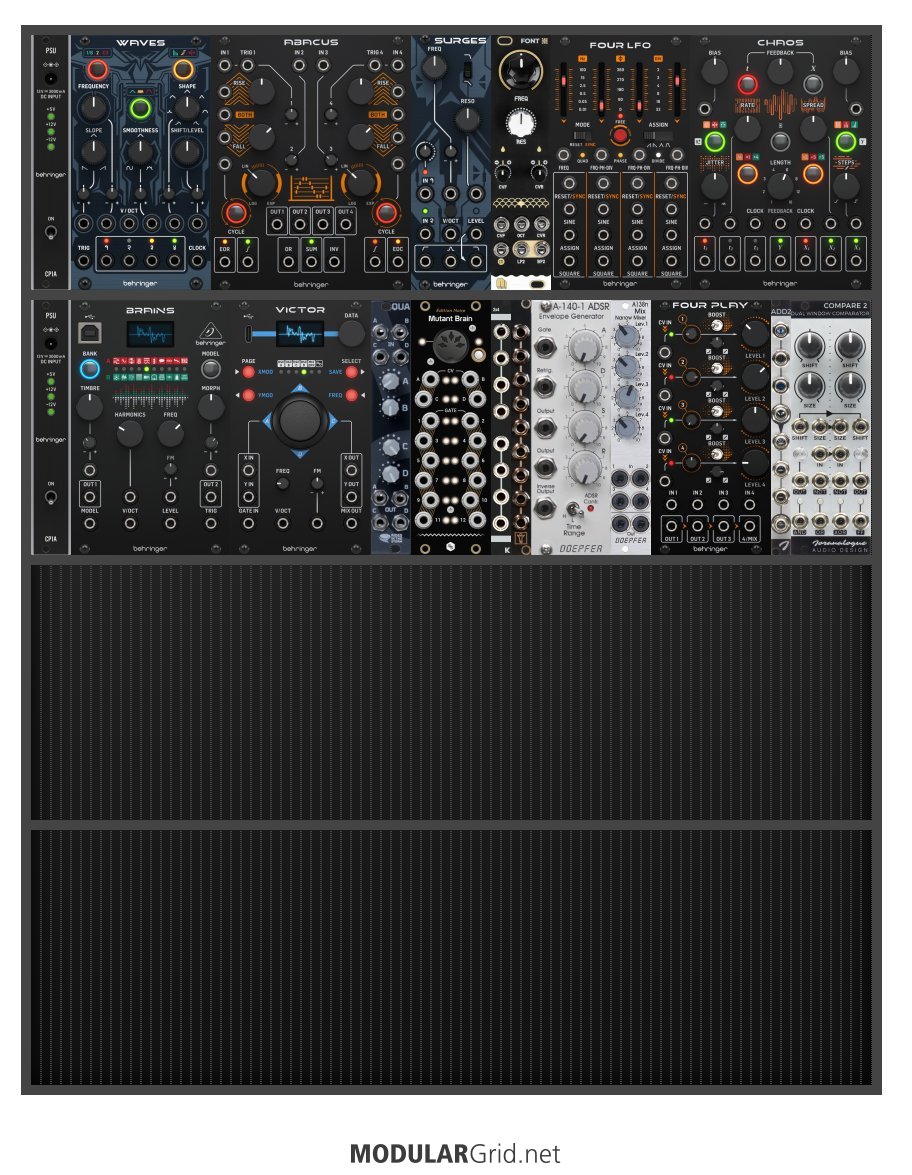This screenshot has width=912, height=1175.
Task: Click the USB-C port on Victor module
Action: [248, 333]
